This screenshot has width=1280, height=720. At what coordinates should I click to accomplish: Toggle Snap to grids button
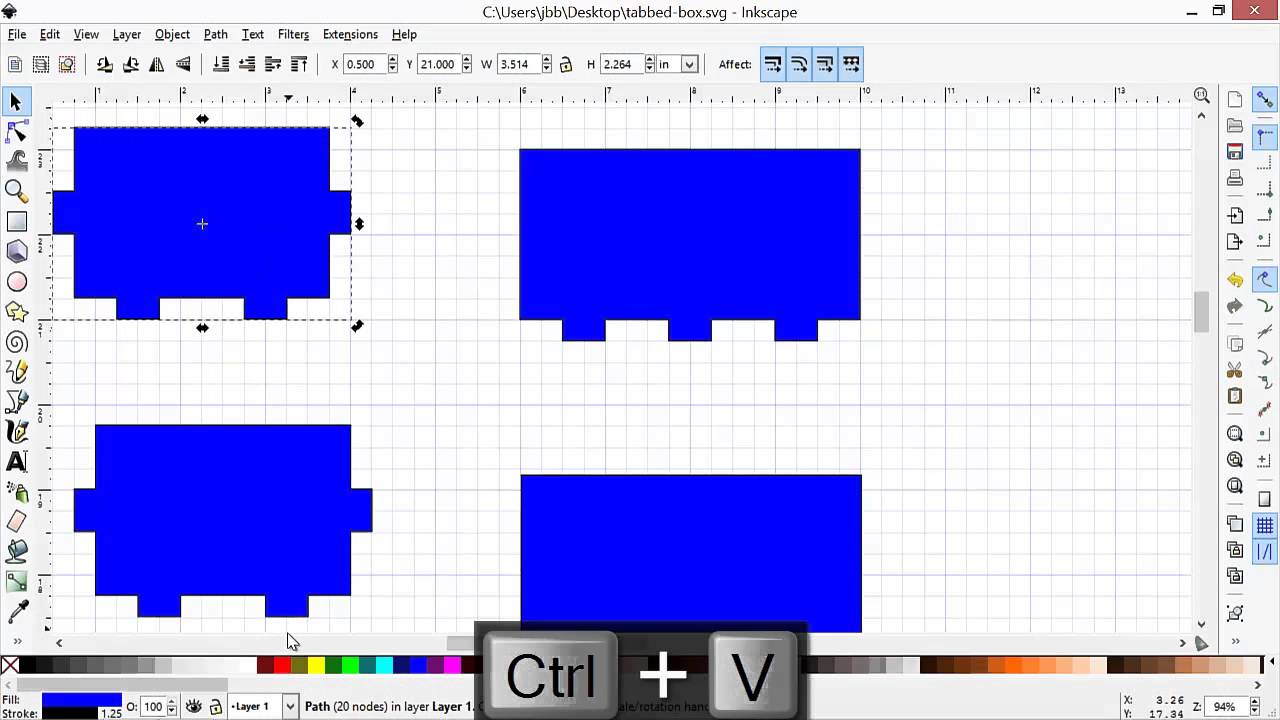pos(1265,526)
